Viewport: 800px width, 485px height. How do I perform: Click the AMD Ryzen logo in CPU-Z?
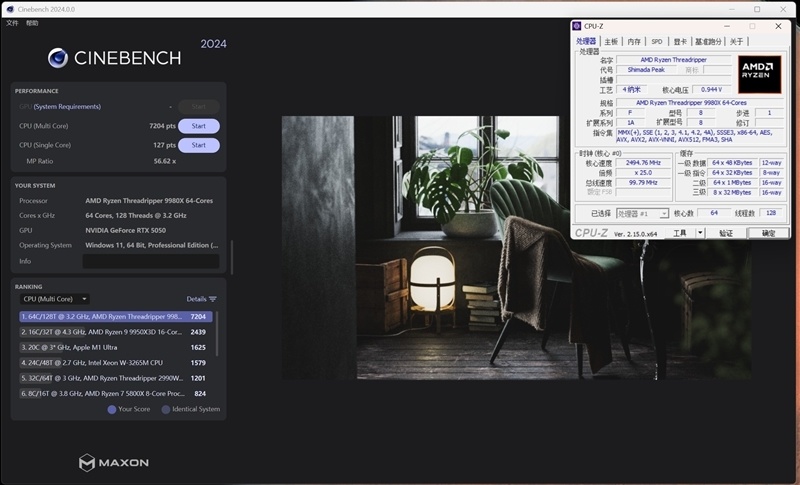pyautogui.click(x=759, y=74)
